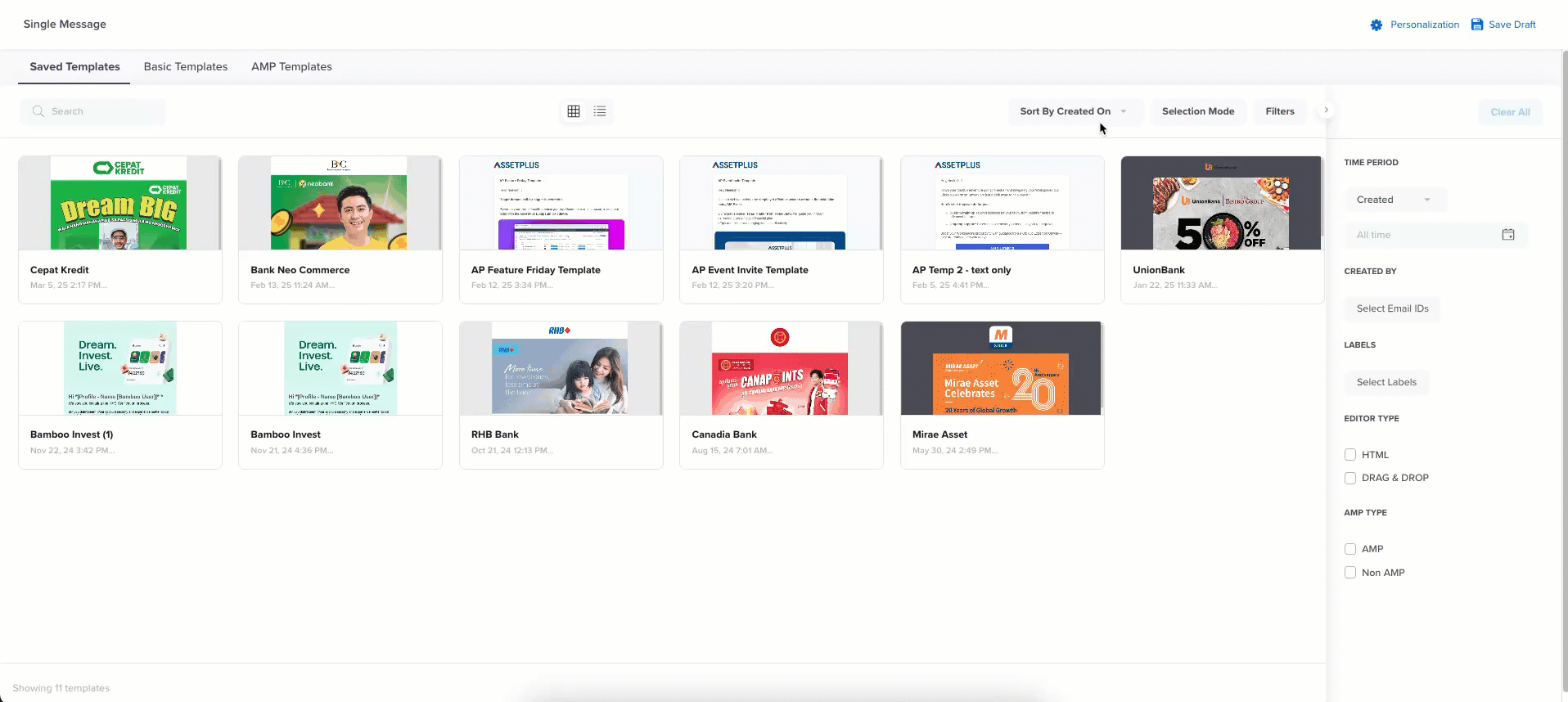Viewport: 1568px width, 702px height.
Task: Click the All time date field
Action: point(1435,235)
